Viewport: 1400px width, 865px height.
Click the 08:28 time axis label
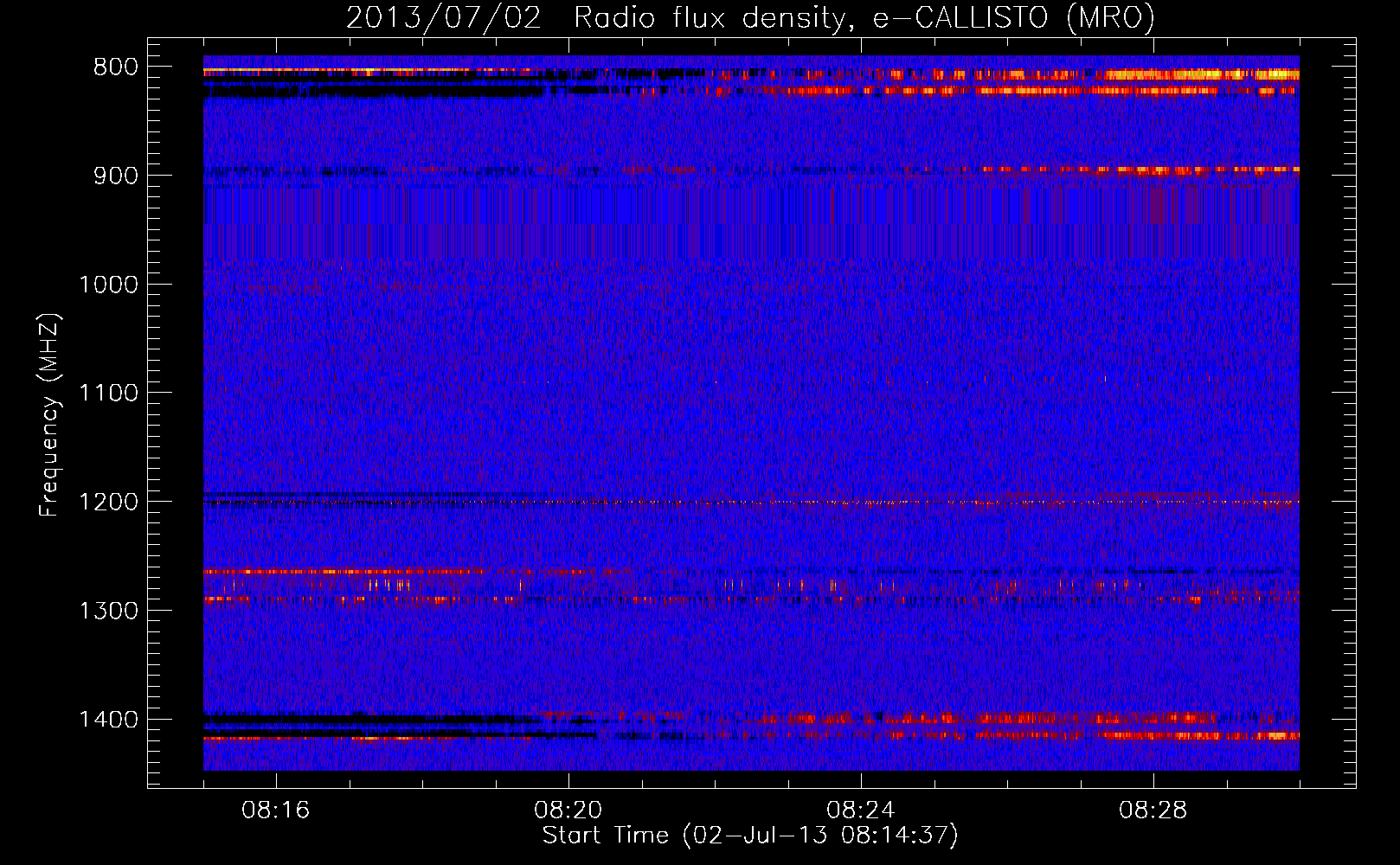(x=1153, y=811)
